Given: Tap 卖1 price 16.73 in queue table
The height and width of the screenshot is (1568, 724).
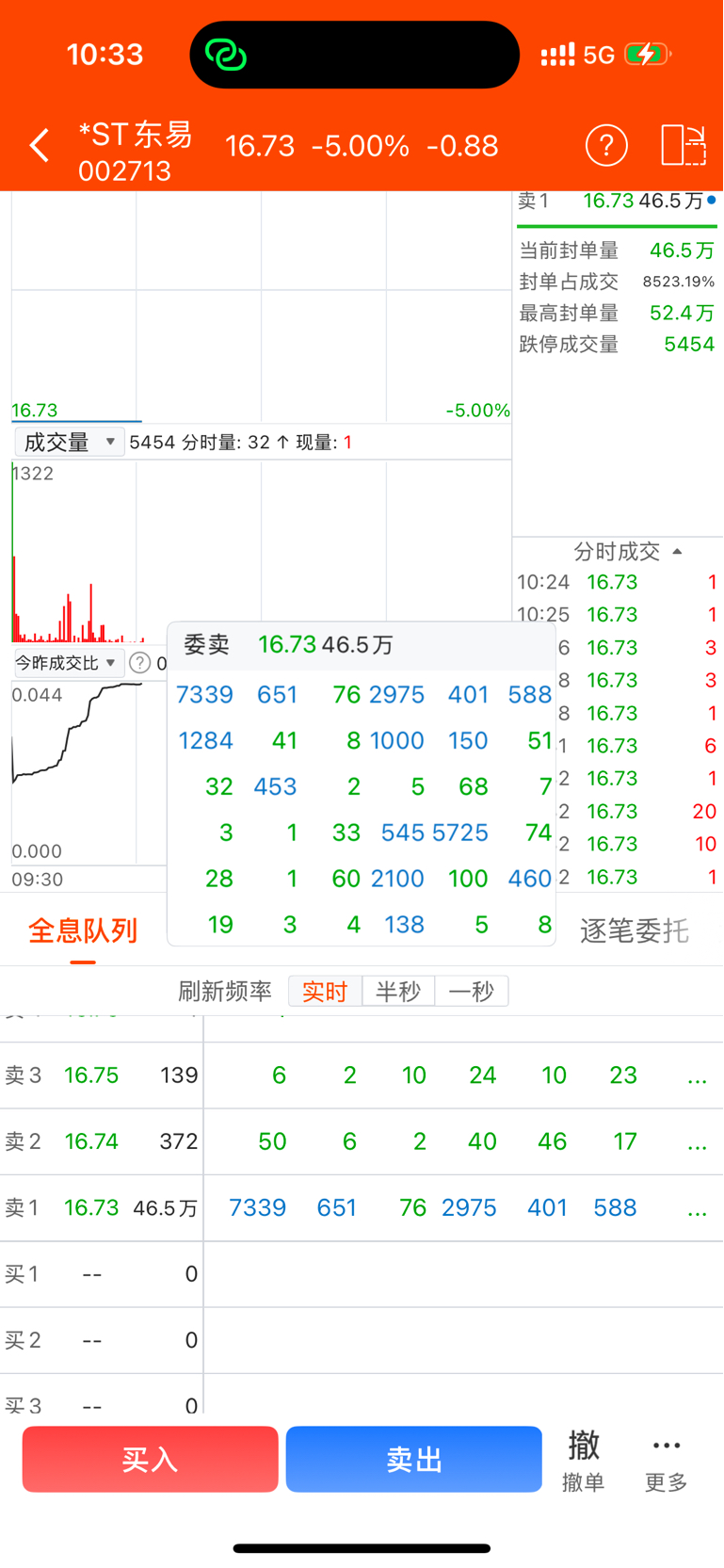Looking at the screenshot, I should click(x=91, y=1207).
